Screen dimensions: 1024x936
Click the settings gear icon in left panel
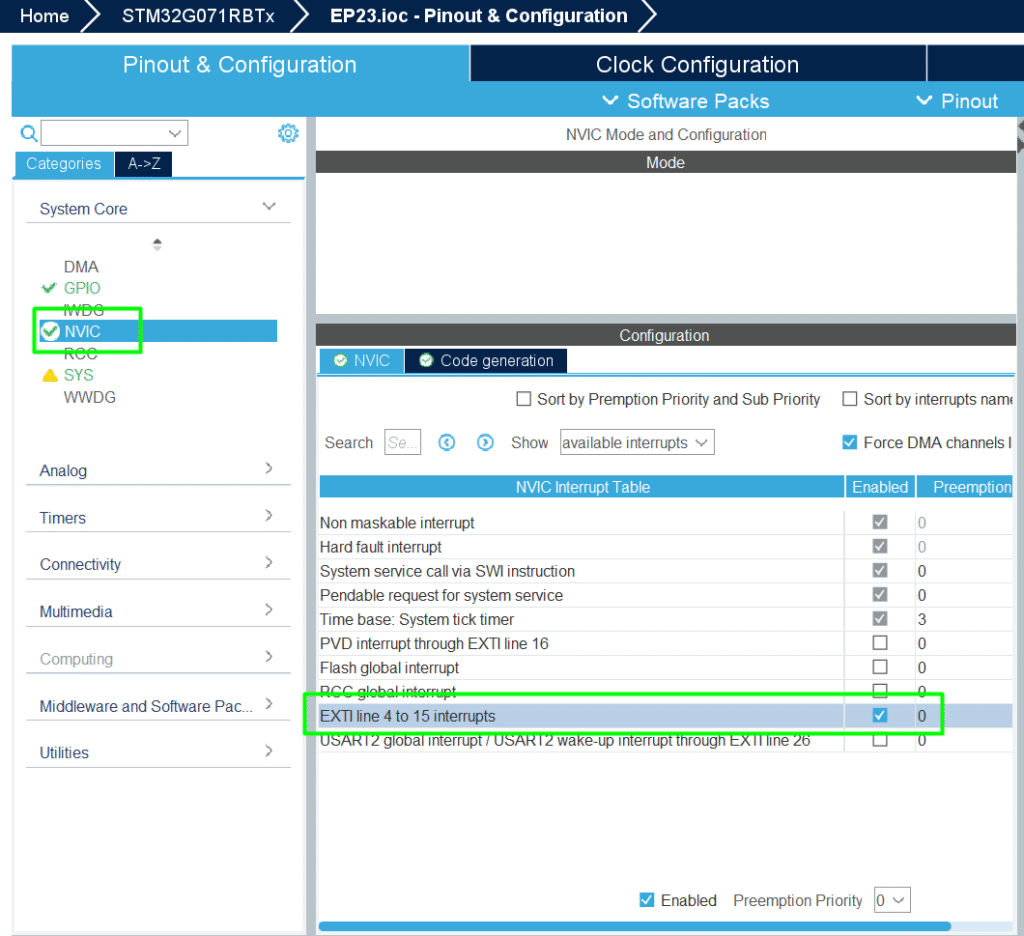pos(288,133)
